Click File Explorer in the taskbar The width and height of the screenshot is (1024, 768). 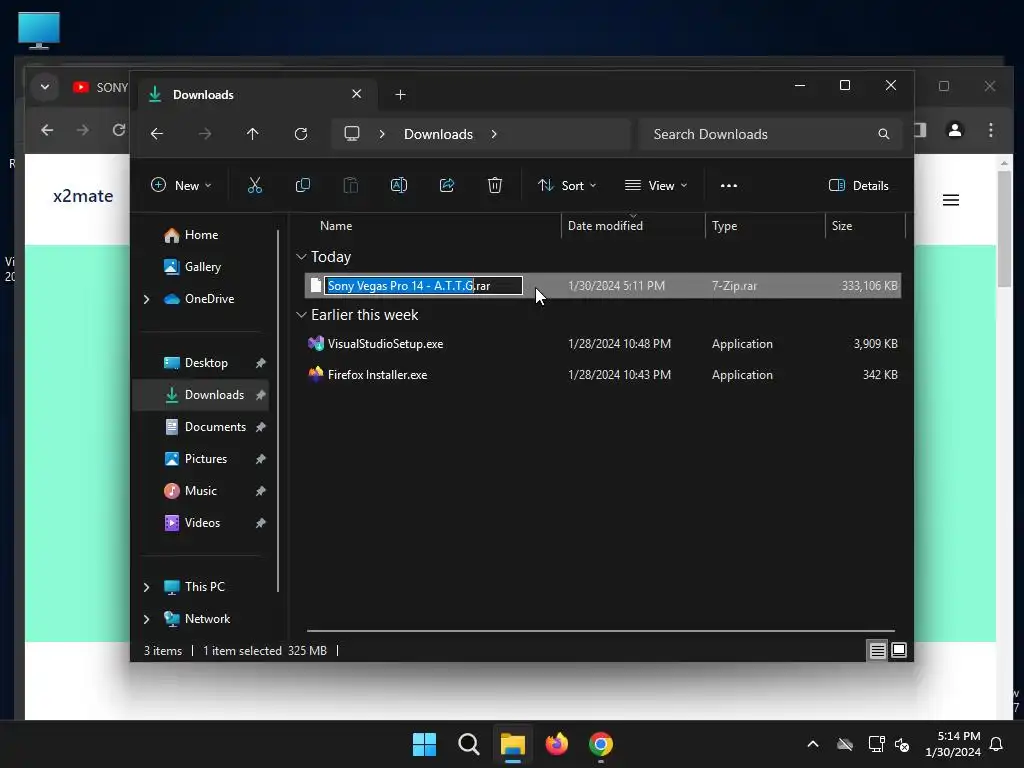point(513,744)
